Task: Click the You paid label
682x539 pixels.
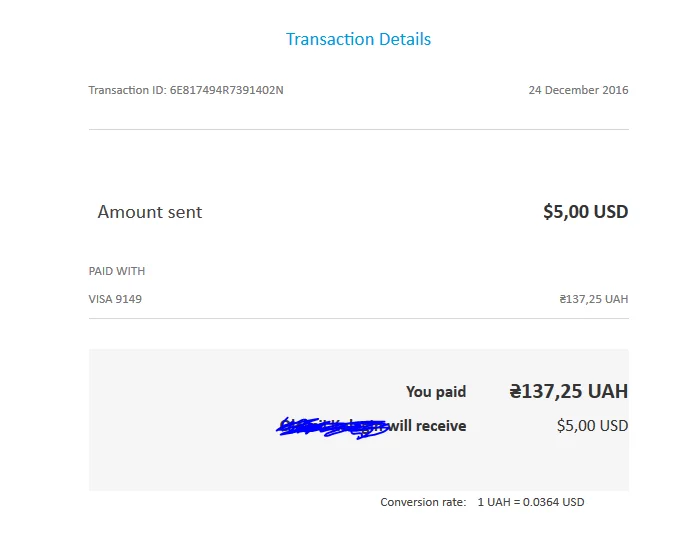Action: [x=436, y=392]
